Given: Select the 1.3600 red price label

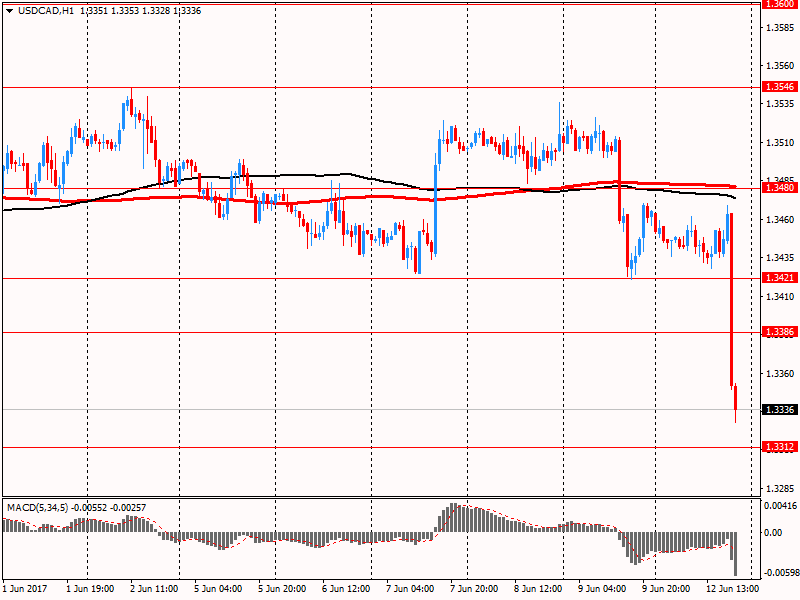Looking at the screenshot, I should [781, 4].
